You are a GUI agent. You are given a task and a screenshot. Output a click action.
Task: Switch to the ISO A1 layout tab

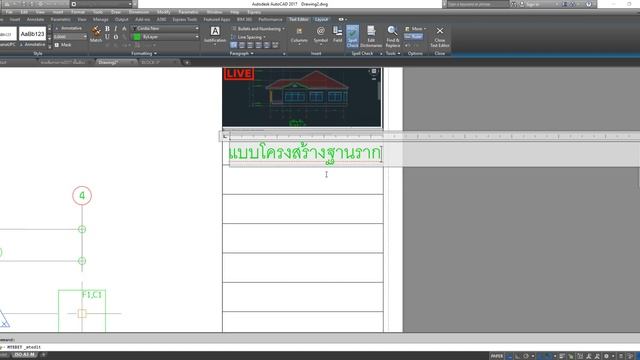[24, 355]
